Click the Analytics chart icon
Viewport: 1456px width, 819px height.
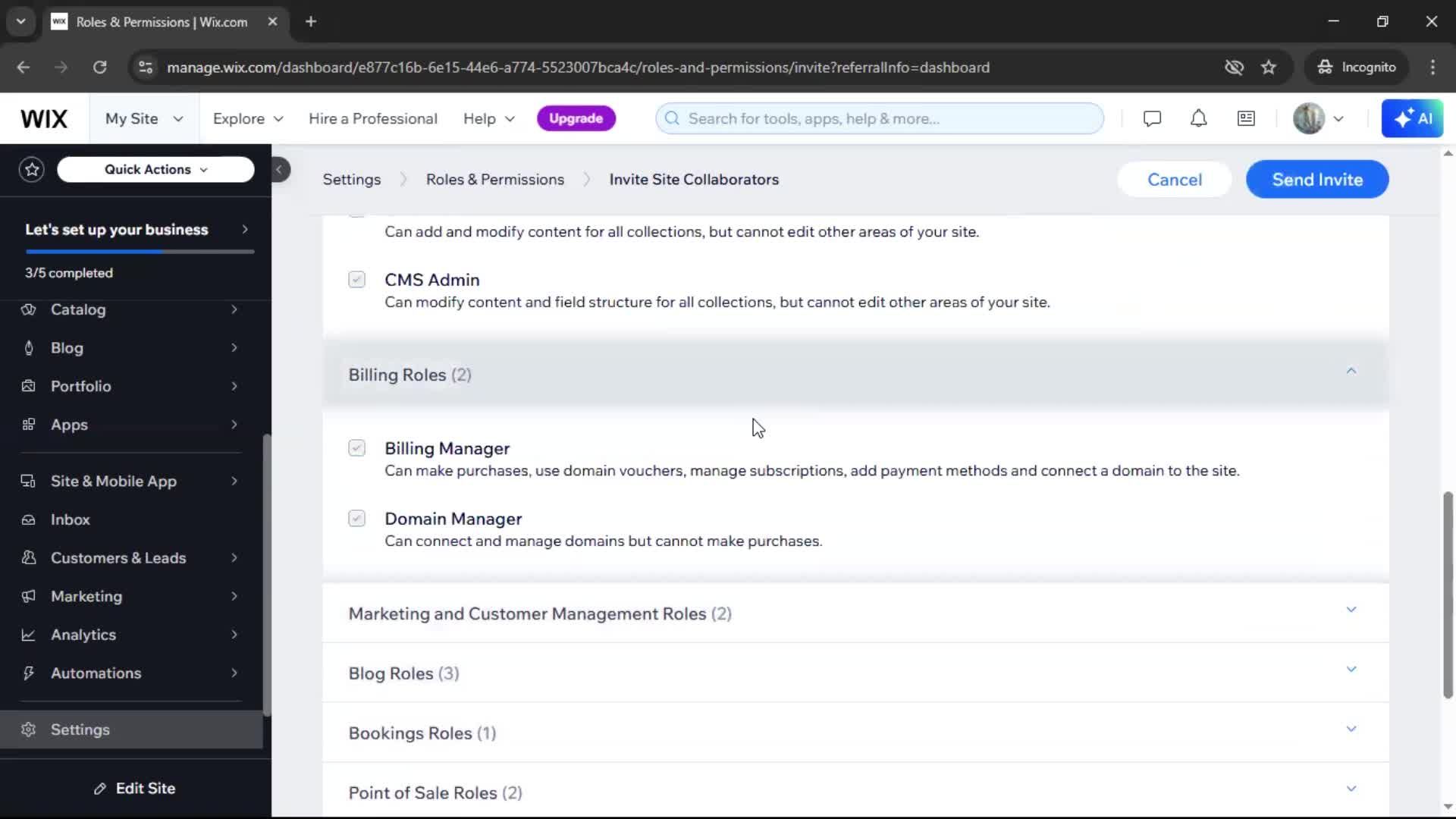(x=29, y=635)
